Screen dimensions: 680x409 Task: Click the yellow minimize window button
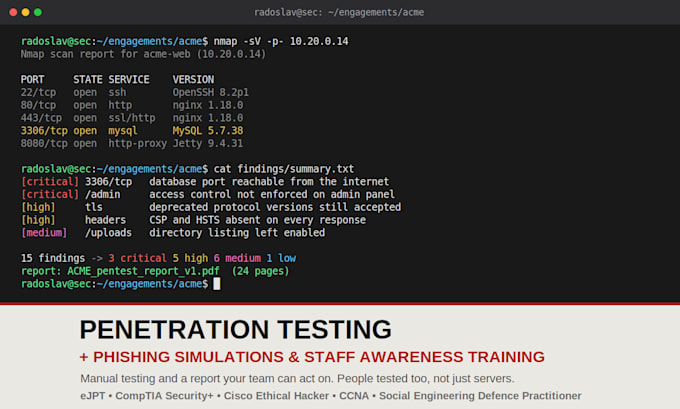(x=26, y=12)
